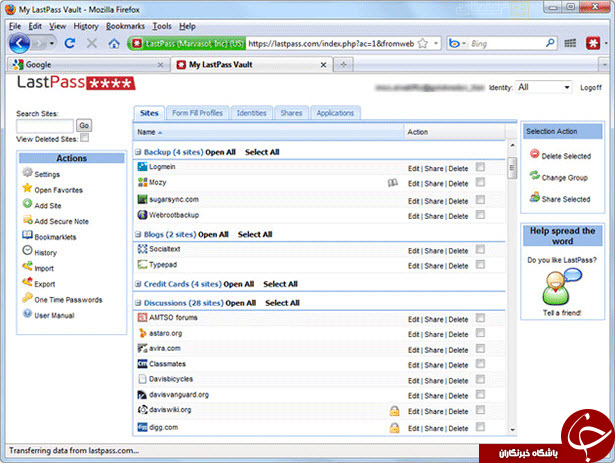The image size is (615, 463).
Task: Click the One Time Passwords key icon
Action: pos(27,298)
